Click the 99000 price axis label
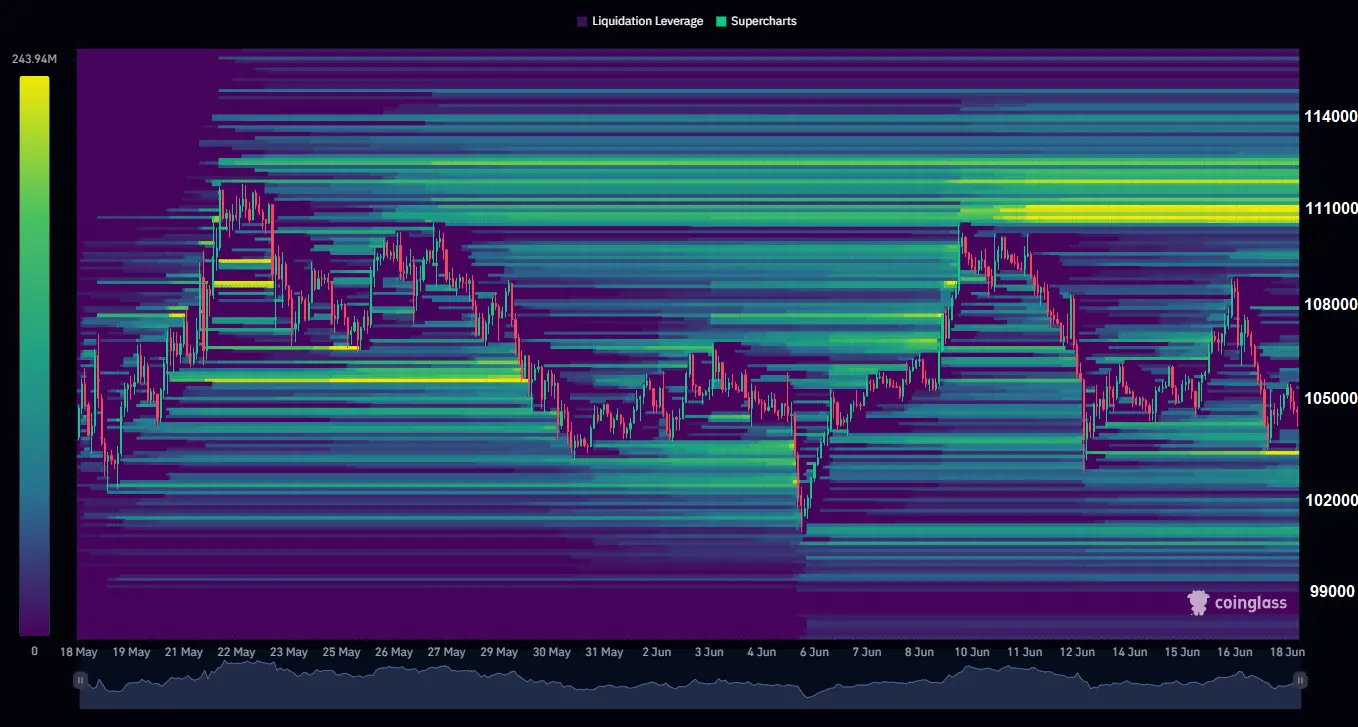The image size is (1358, 727). point(1334,591)
